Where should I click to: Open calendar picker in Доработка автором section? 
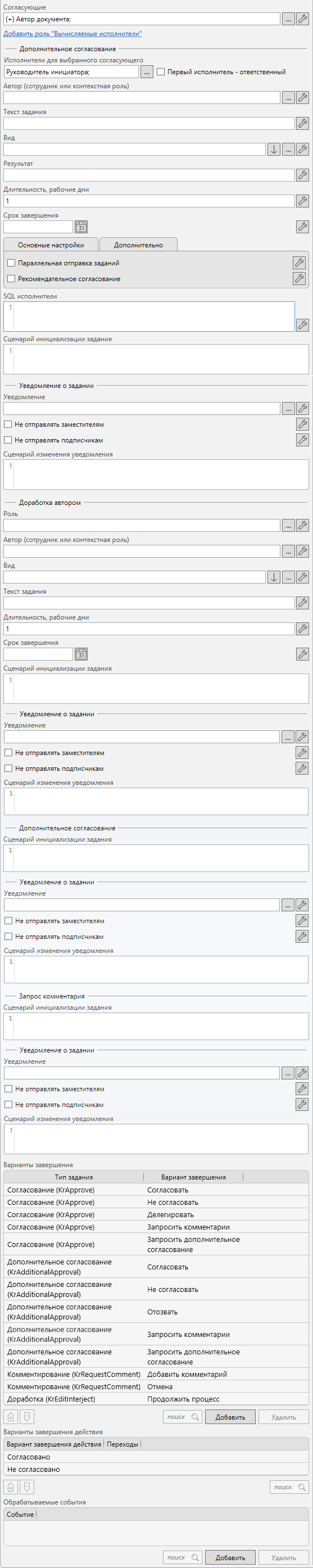coord(81,654)
